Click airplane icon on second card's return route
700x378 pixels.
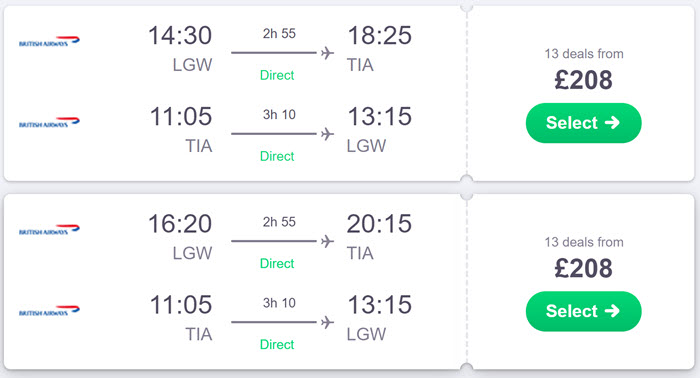[327, 322]
